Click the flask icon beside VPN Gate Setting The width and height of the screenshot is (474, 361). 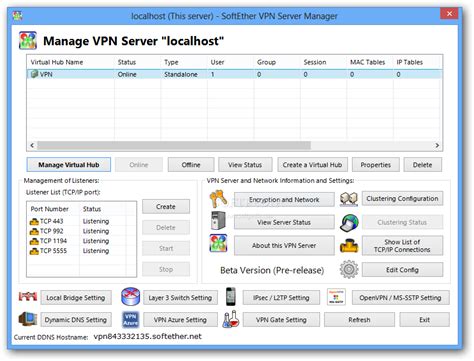231,319
